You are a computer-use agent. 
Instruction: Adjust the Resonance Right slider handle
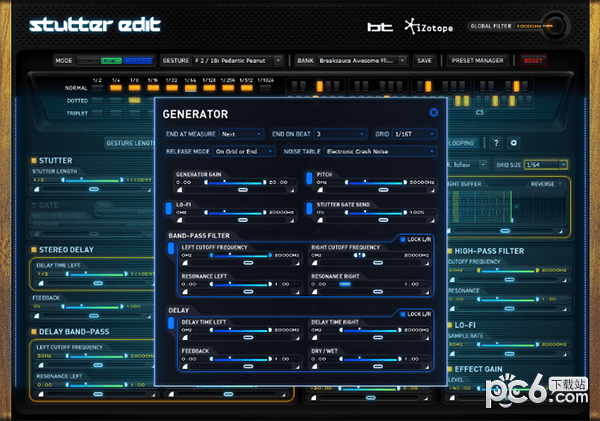[345, 284]
